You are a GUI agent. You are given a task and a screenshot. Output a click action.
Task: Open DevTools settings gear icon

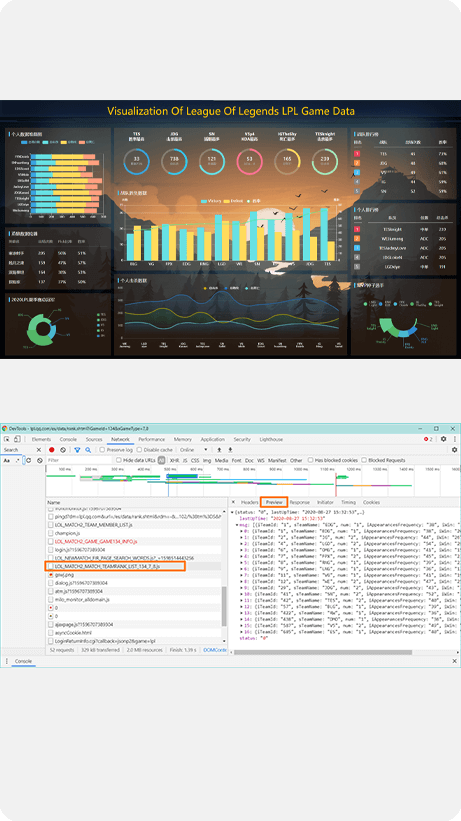tap(443, 439)
